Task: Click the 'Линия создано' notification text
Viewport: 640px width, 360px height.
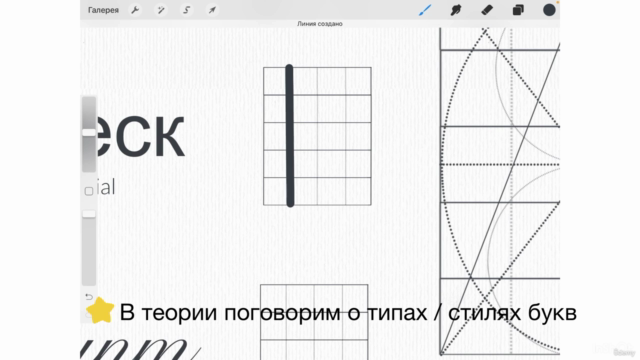Action: pos(320,24)
